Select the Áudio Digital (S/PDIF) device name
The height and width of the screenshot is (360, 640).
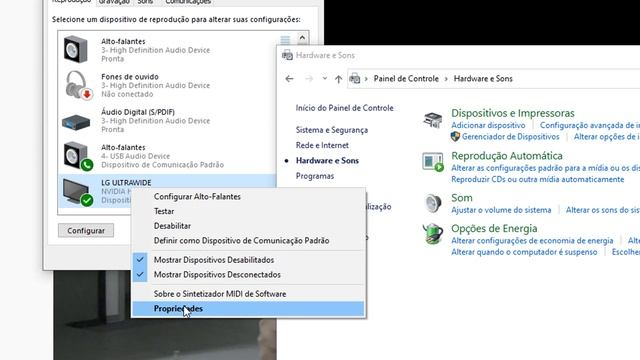[x=138, y=112]
